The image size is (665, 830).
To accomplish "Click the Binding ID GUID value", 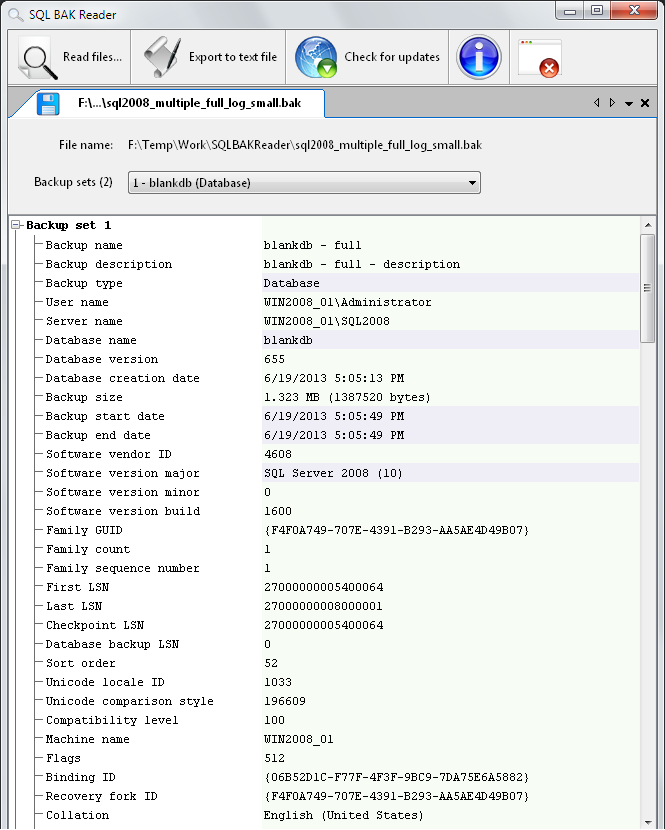I will point(397,778).
